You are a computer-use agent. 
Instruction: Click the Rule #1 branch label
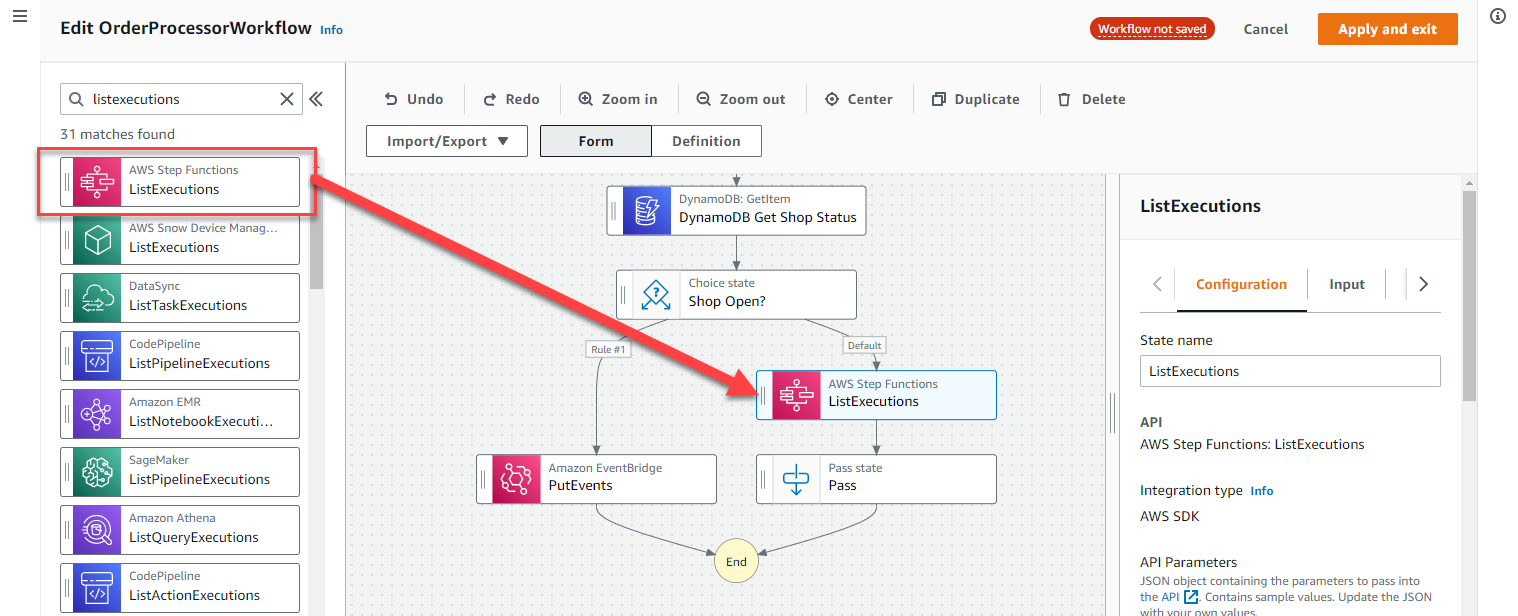[608, 349]
